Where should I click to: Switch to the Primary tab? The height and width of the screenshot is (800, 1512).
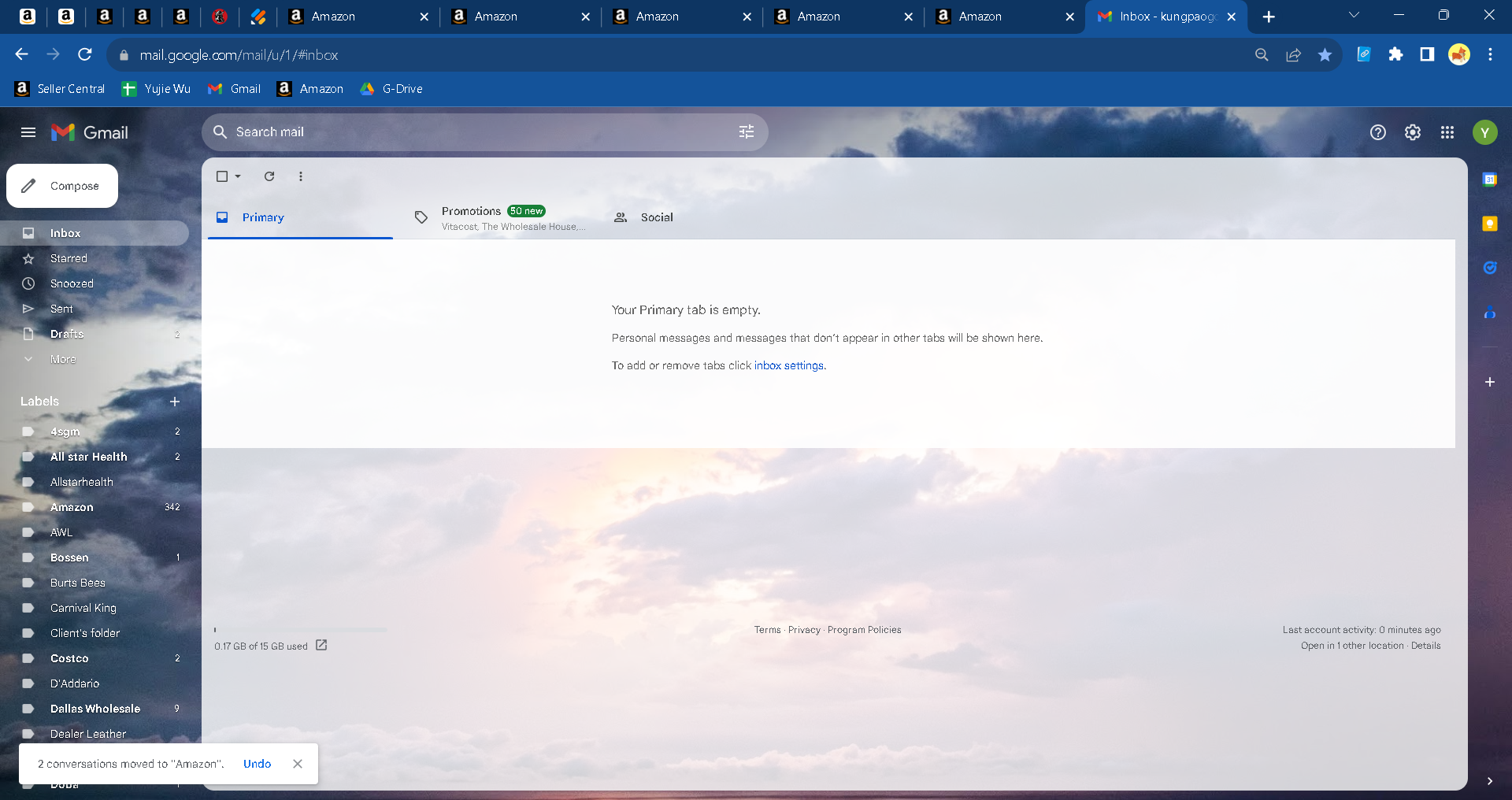pos(300,217)
